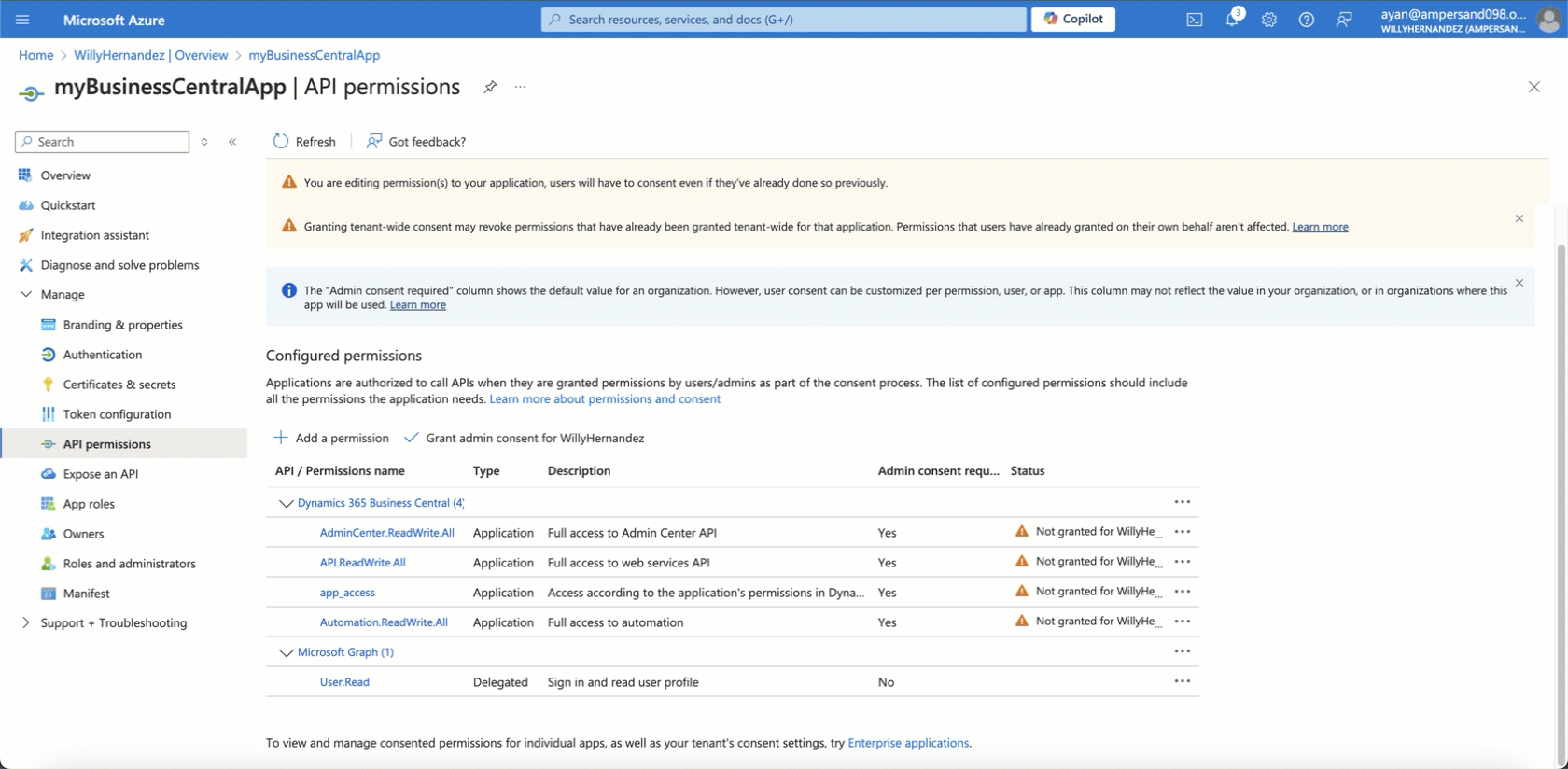Collapse the Microsoft Graph permissions group
The height and width of the screenshot is (769, 1568).
pos(286,652)
